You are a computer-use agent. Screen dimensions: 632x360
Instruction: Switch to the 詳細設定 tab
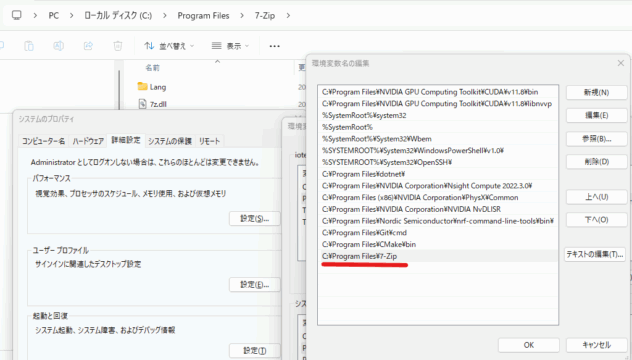pyautogui.click(x=126, y=140)
